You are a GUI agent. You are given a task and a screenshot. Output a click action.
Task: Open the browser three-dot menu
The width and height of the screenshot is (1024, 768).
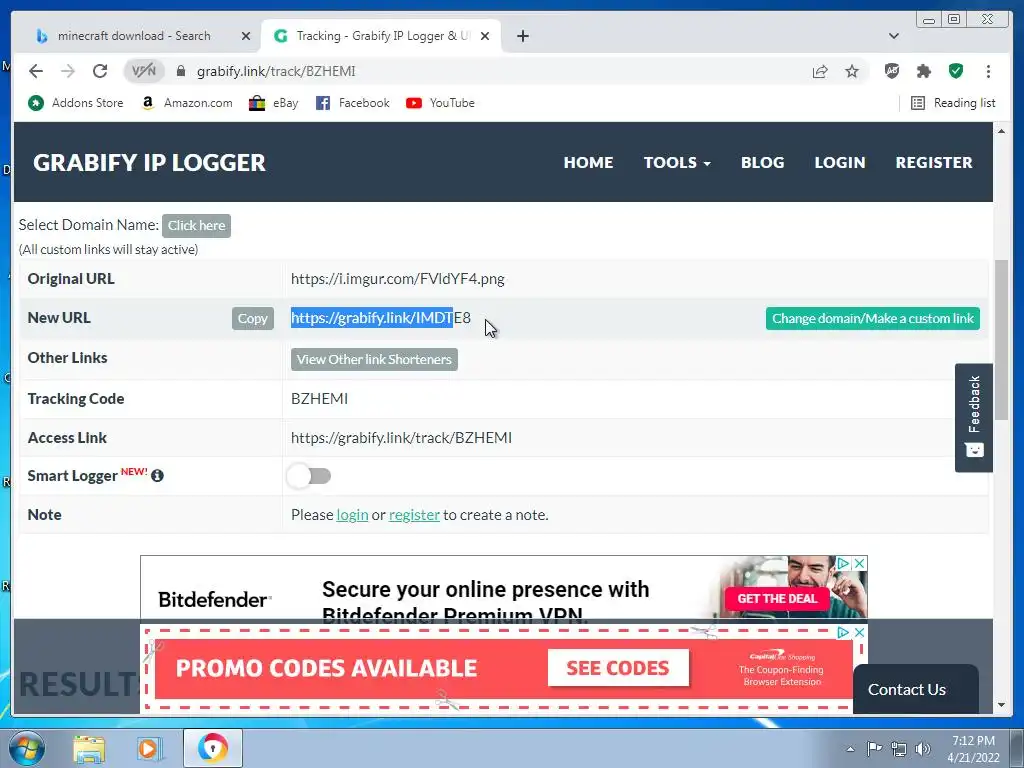point(988,71)
